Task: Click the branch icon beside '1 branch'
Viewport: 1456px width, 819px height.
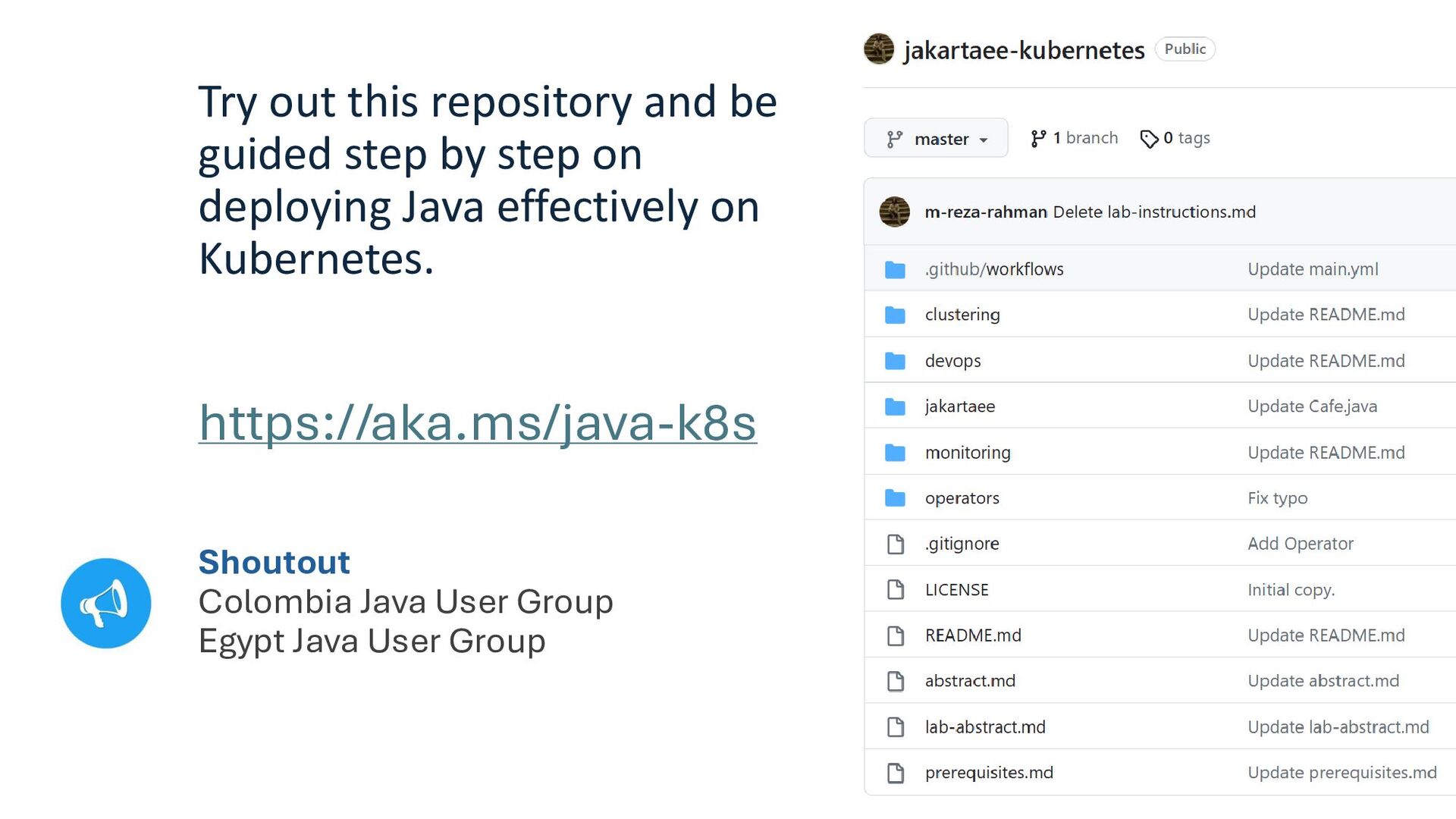Action: [1038, 138]
